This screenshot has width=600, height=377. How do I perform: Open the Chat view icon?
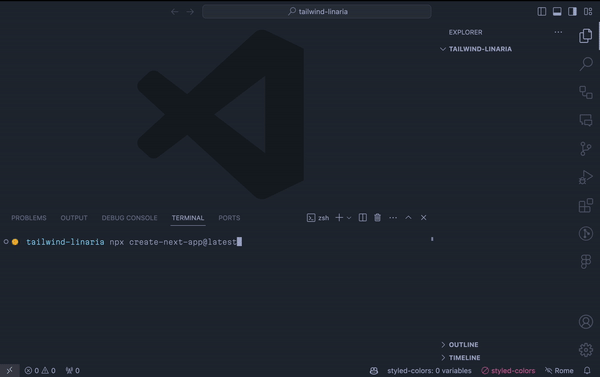point(585,120)
